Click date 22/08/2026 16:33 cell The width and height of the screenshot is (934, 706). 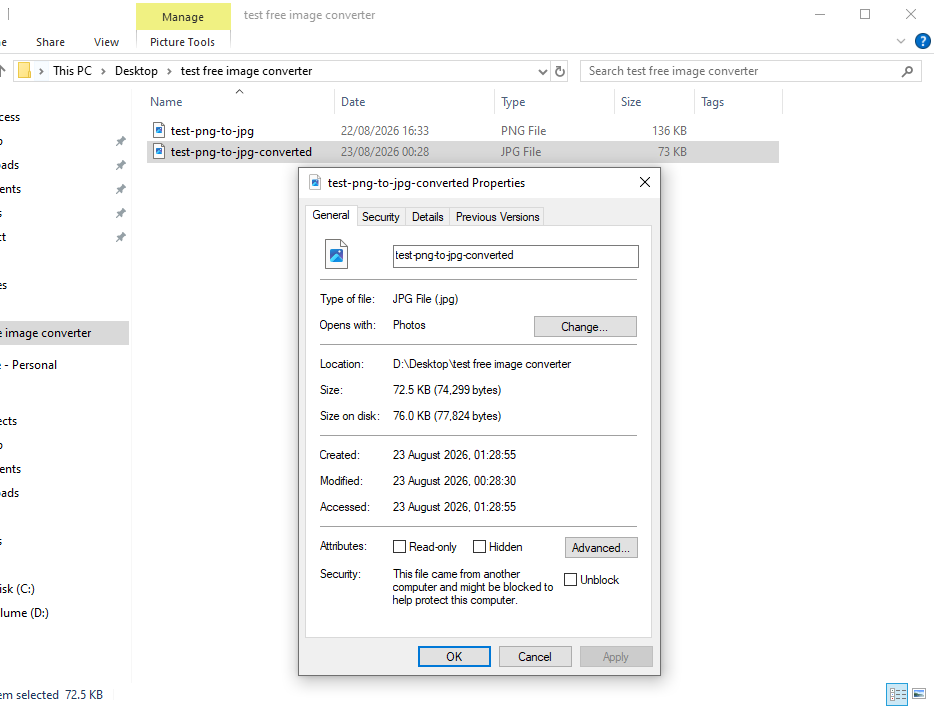(x=385, y=130)
